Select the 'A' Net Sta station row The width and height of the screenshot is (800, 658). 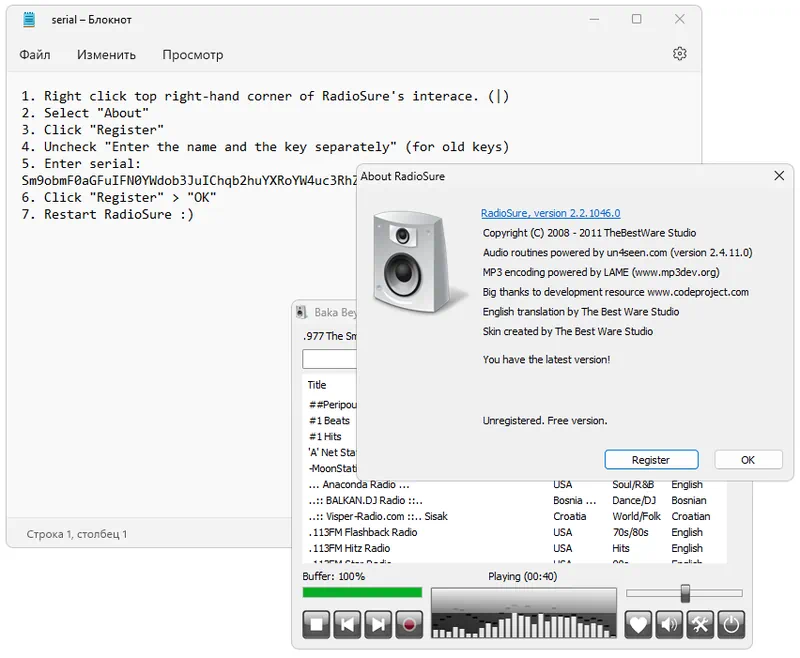pyautogui.click(x=332, y=452)
